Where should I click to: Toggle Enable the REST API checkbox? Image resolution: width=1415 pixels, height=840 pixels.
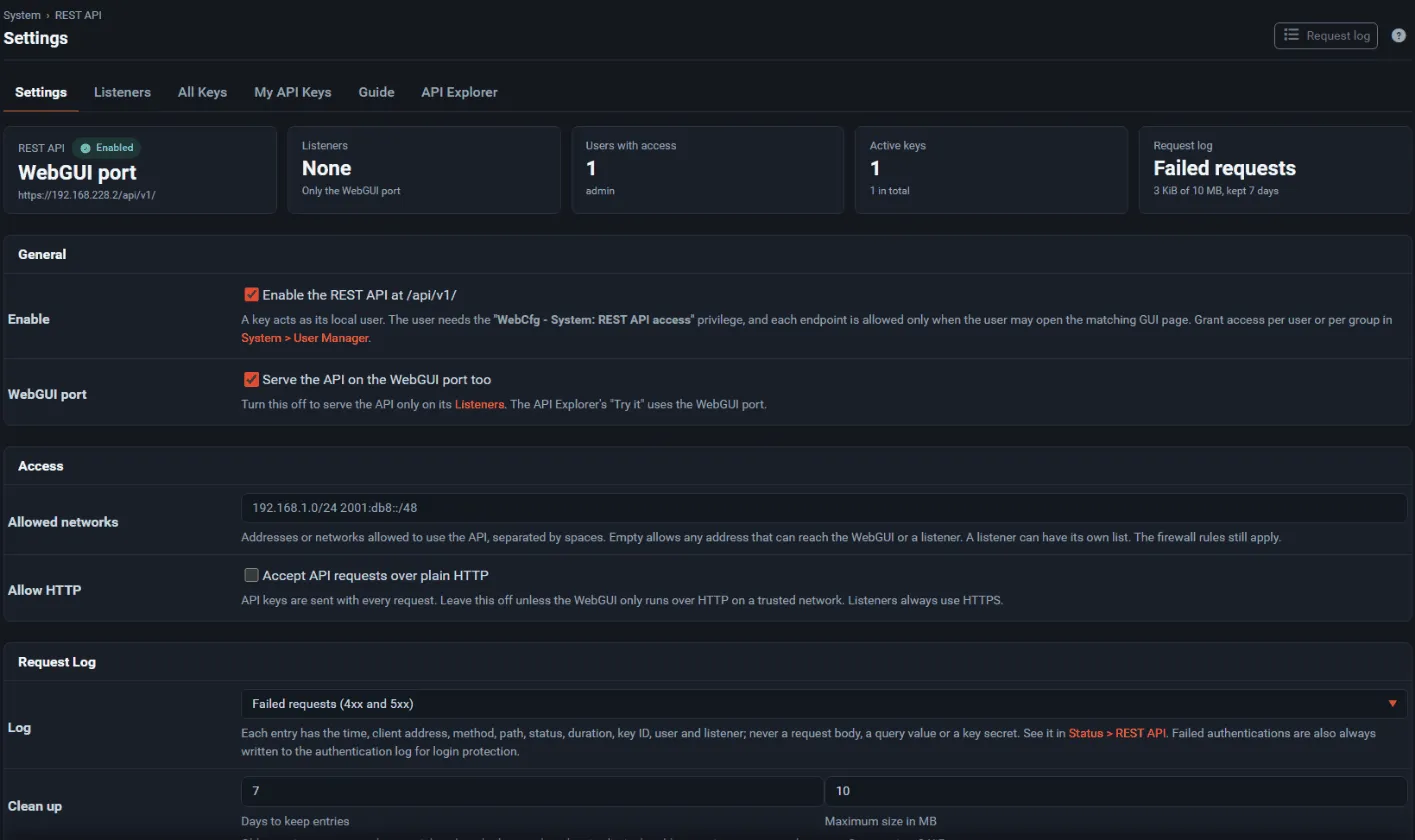click(251, 295)
